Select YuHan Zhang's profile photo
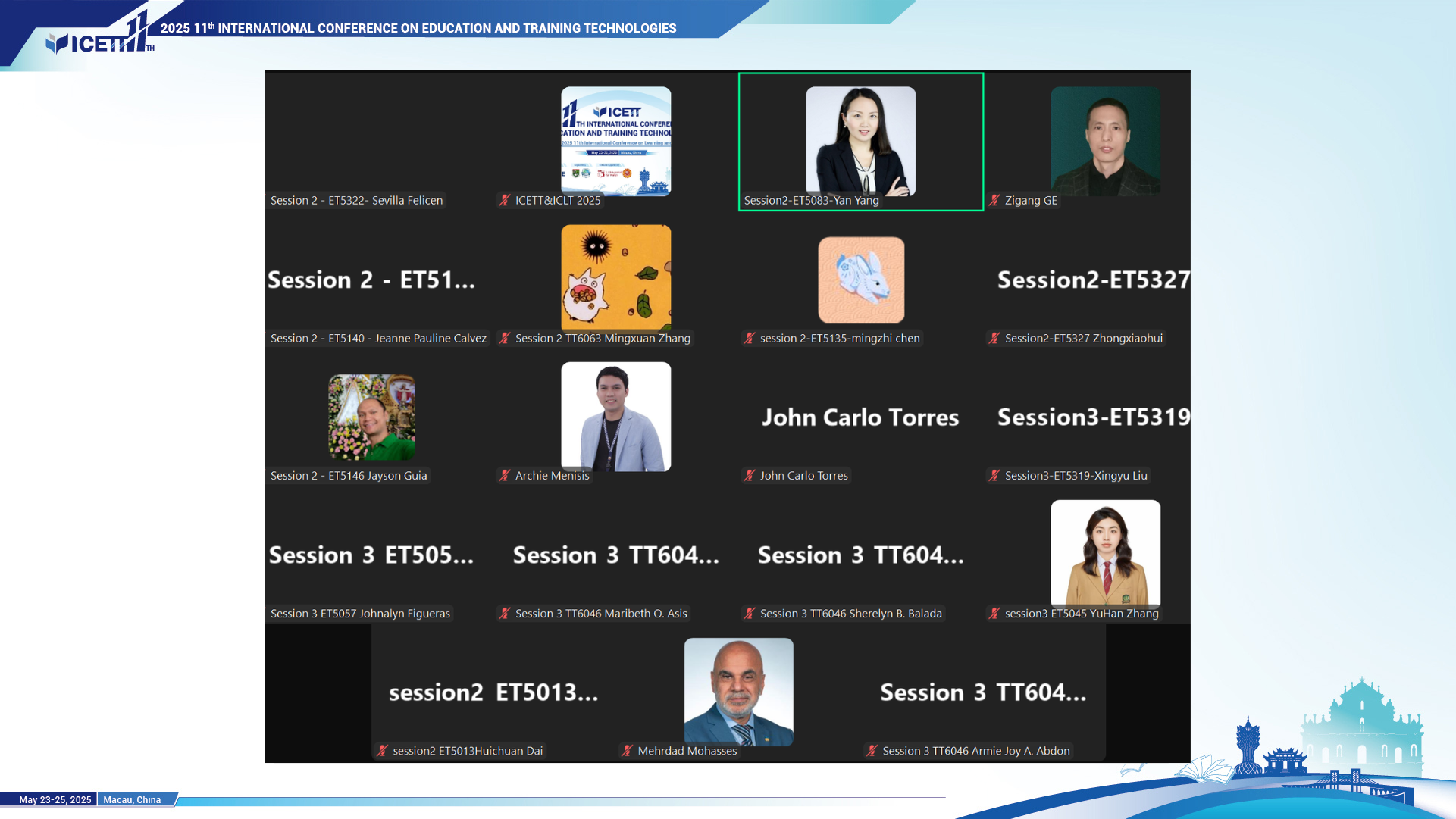Viewport: 1456px width, 819px height. [x=1105, y=553]
